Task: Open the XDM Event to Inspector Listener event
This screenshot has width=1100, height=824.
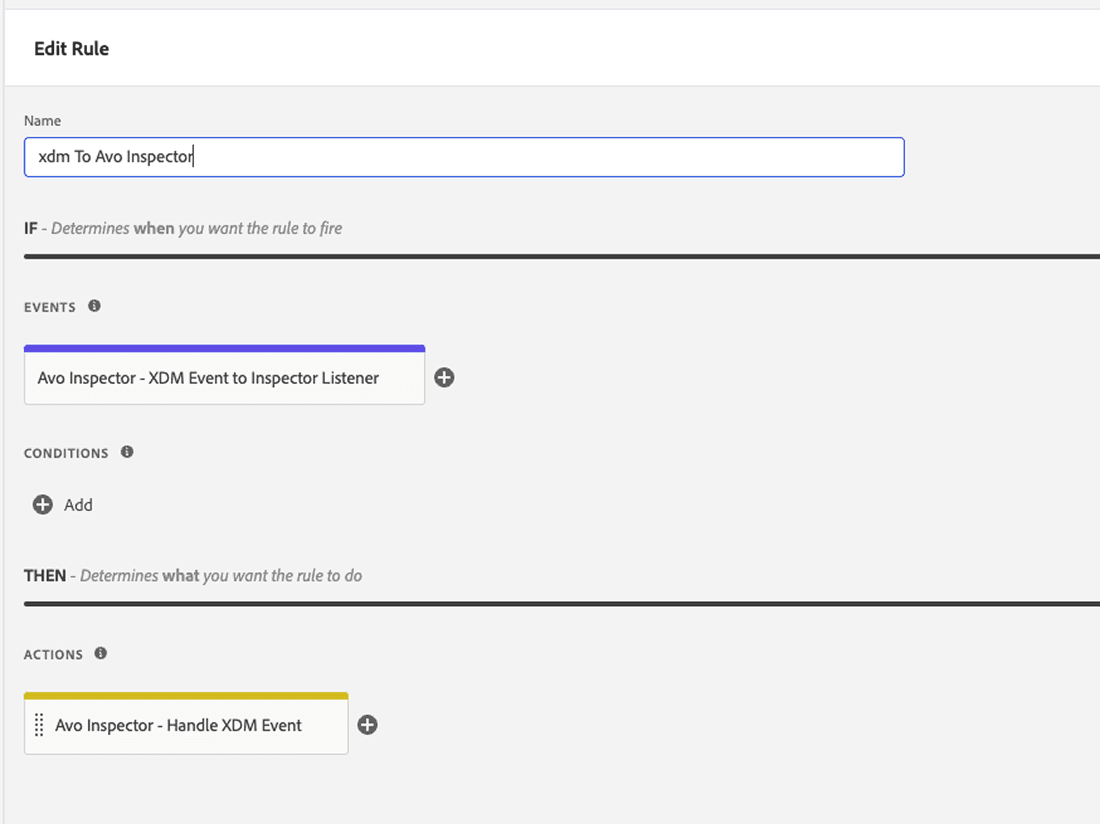Action: [x=208, y=378]
